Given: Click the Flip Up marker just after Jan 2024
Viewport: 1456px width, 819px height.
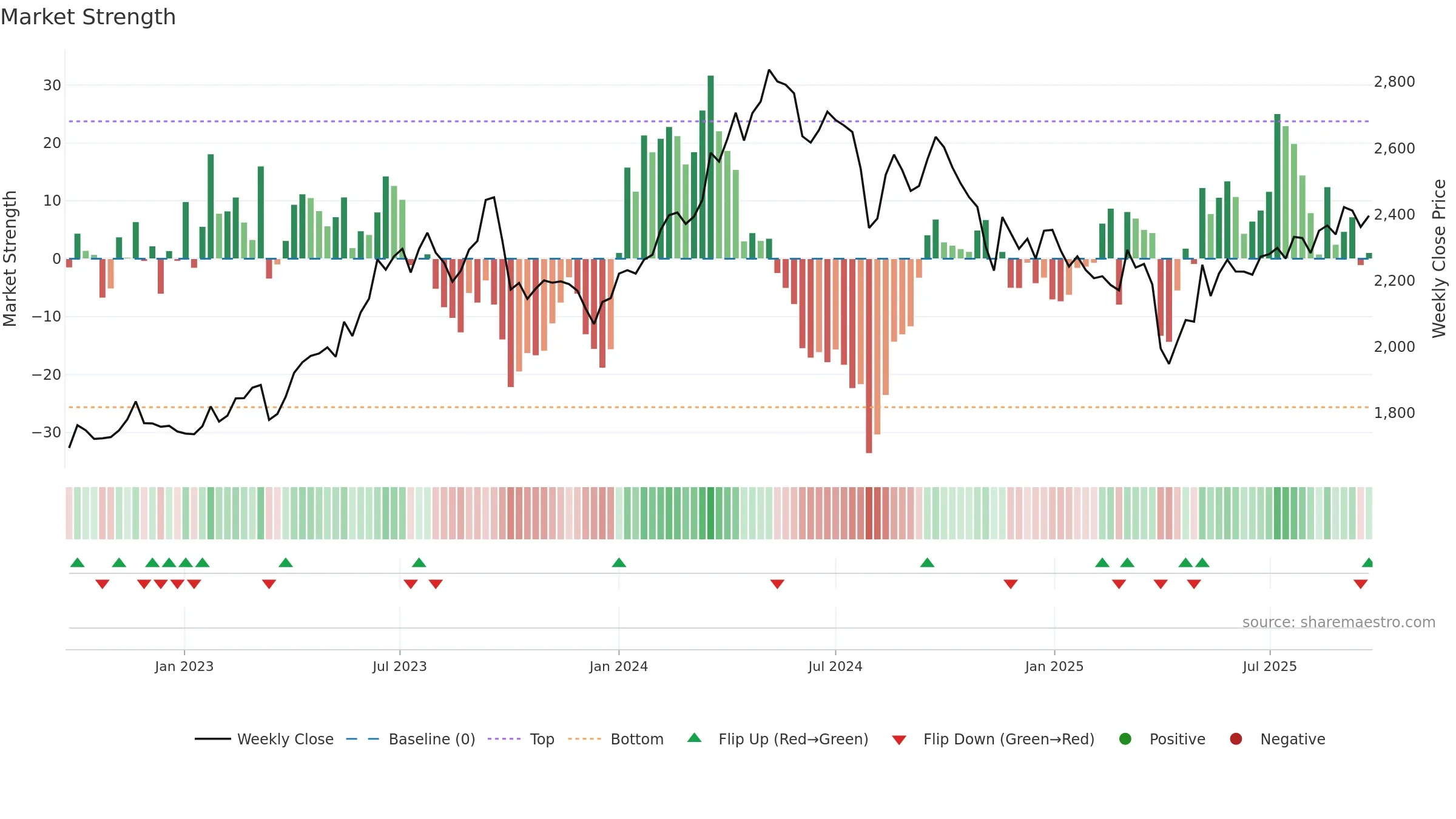Looking at the screenshot, I should tap(619, 562).
